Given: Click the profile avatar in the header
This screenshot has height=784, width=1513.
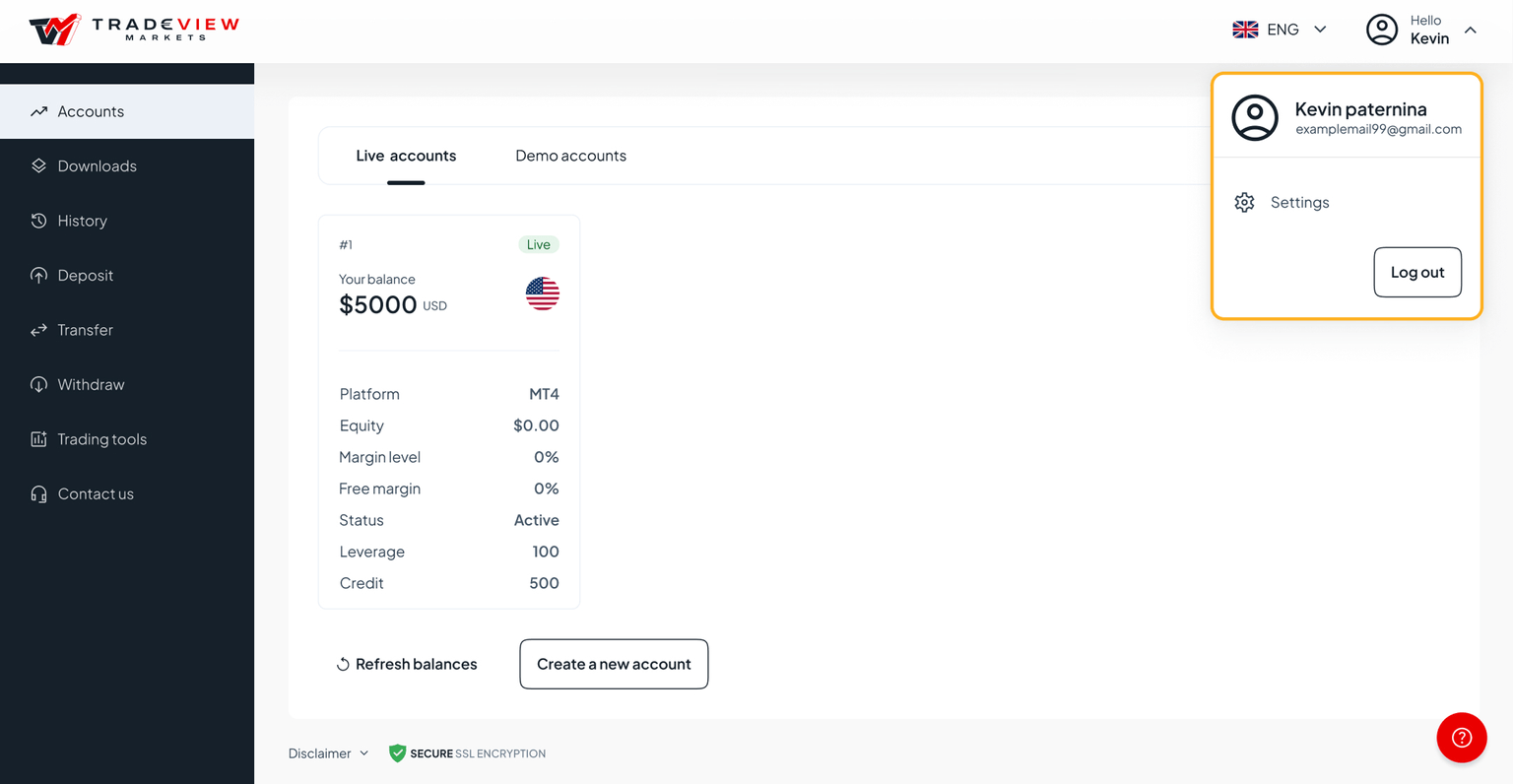Looking at the screenshot, I should click(1381, 30).
